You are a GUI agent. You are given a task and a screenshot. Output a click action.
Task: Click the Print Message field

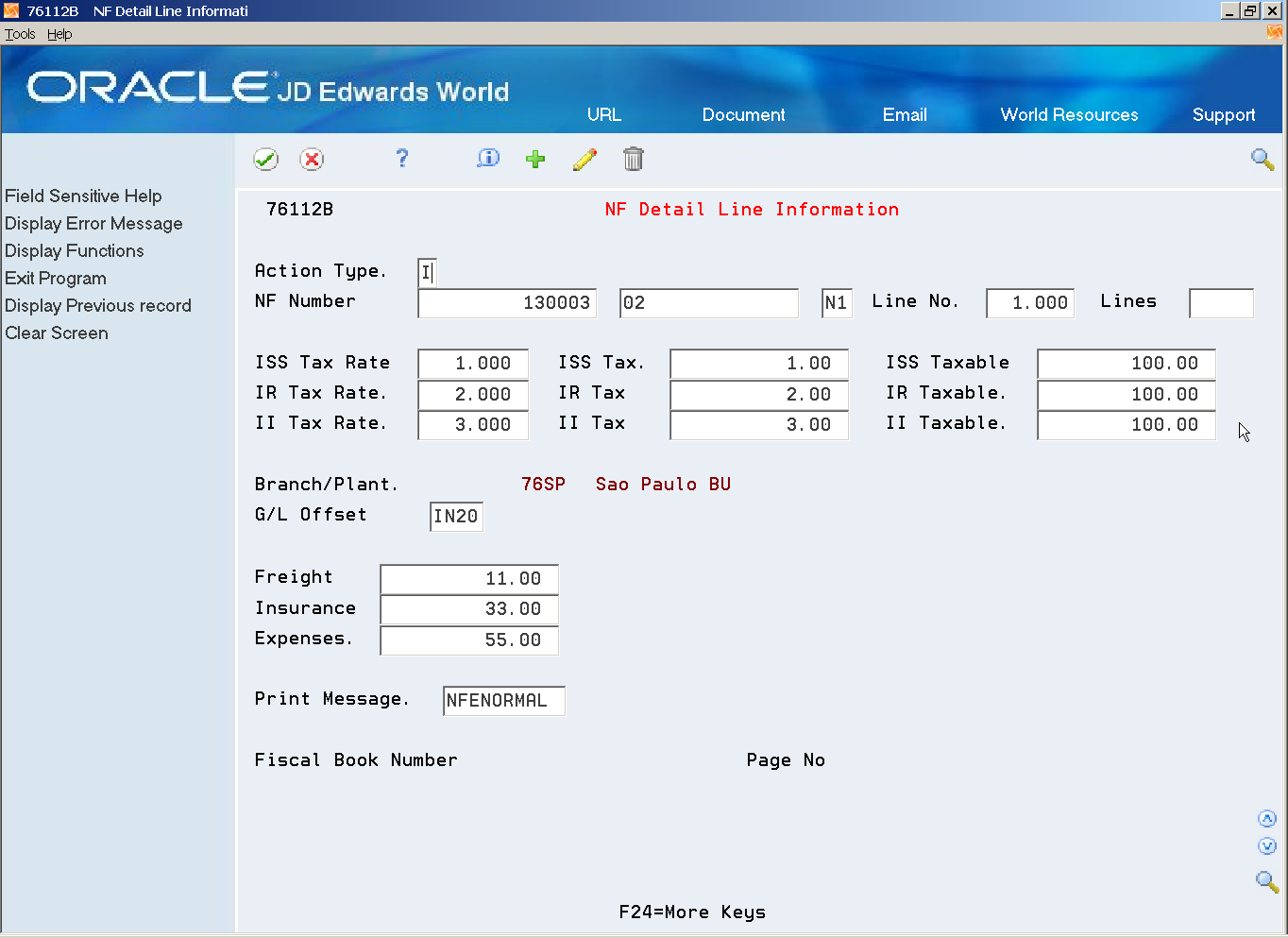coord(504,701)
